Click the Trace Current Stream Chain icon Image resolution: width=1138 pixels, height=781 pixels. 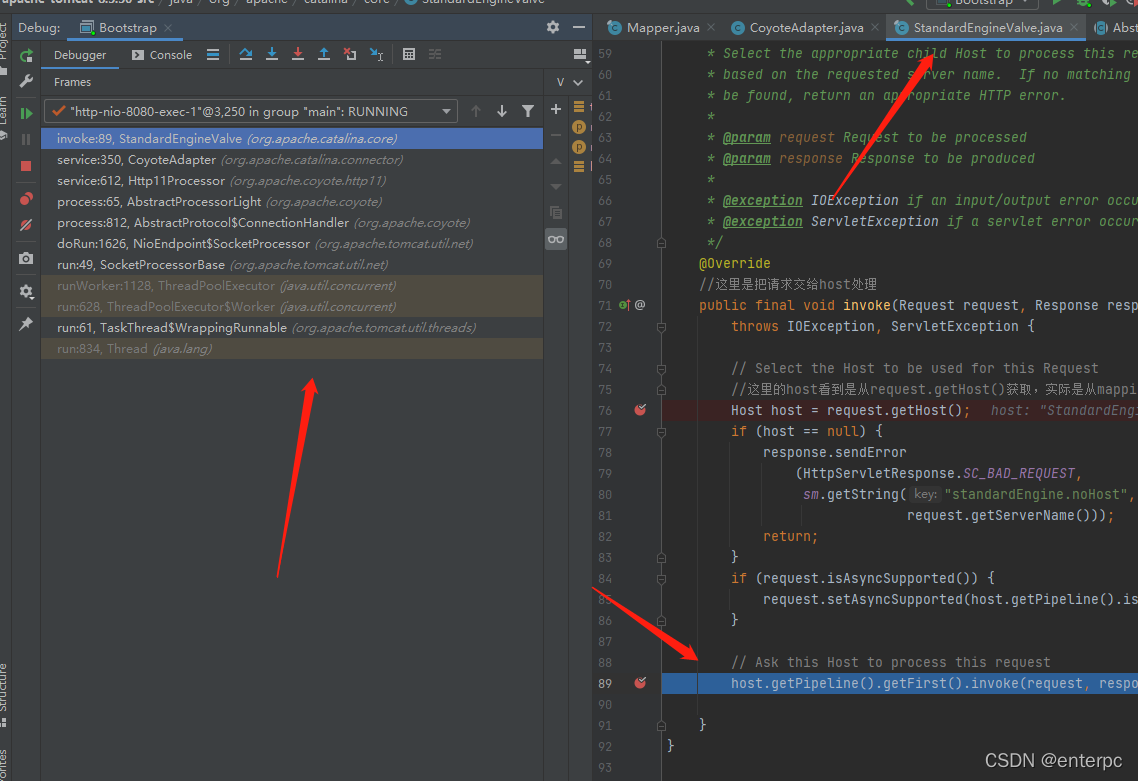click(435, 54)
